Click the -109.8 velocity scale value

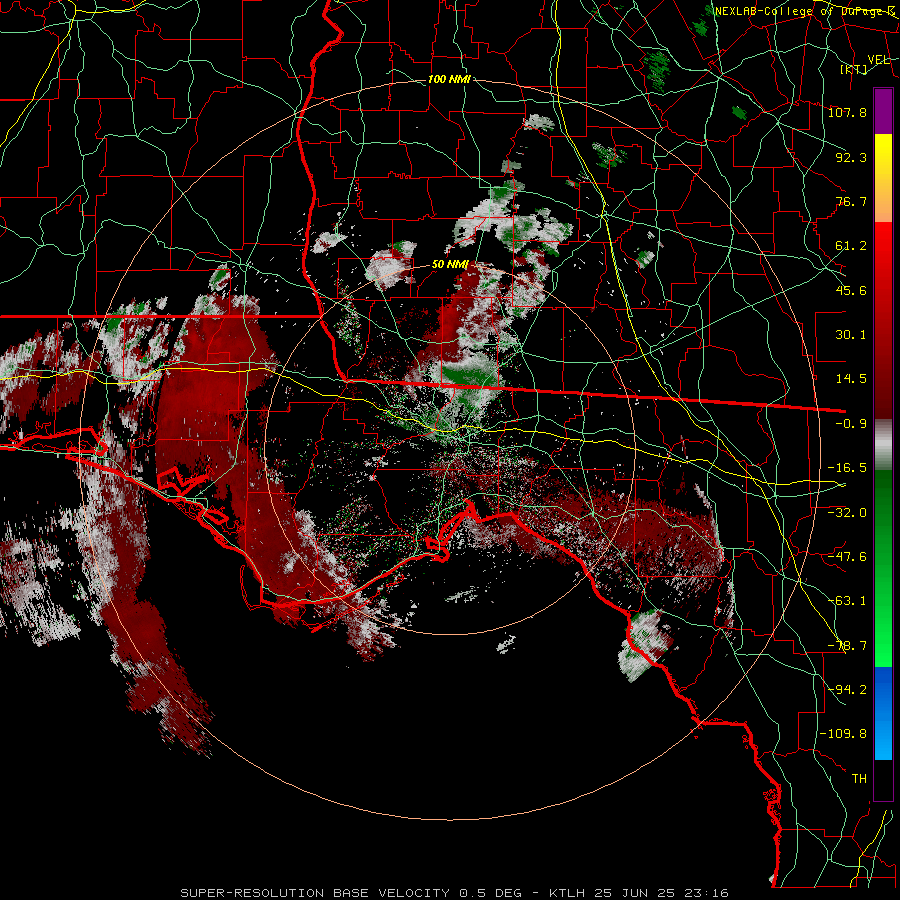pos(843,734)
